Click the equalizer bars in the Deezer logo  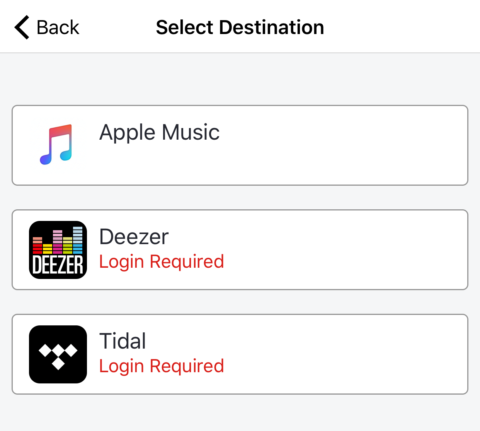click(58, 240)
